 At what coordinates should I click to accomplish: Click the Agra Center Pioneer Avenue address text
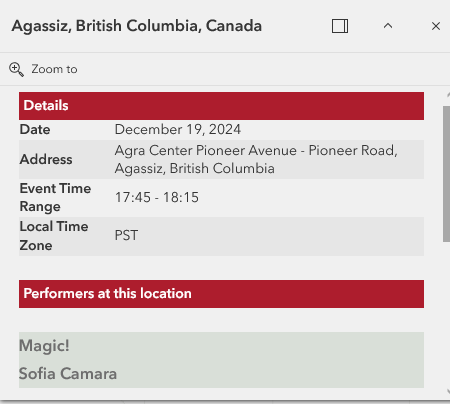pyautogui.click(x=256, y=159)
